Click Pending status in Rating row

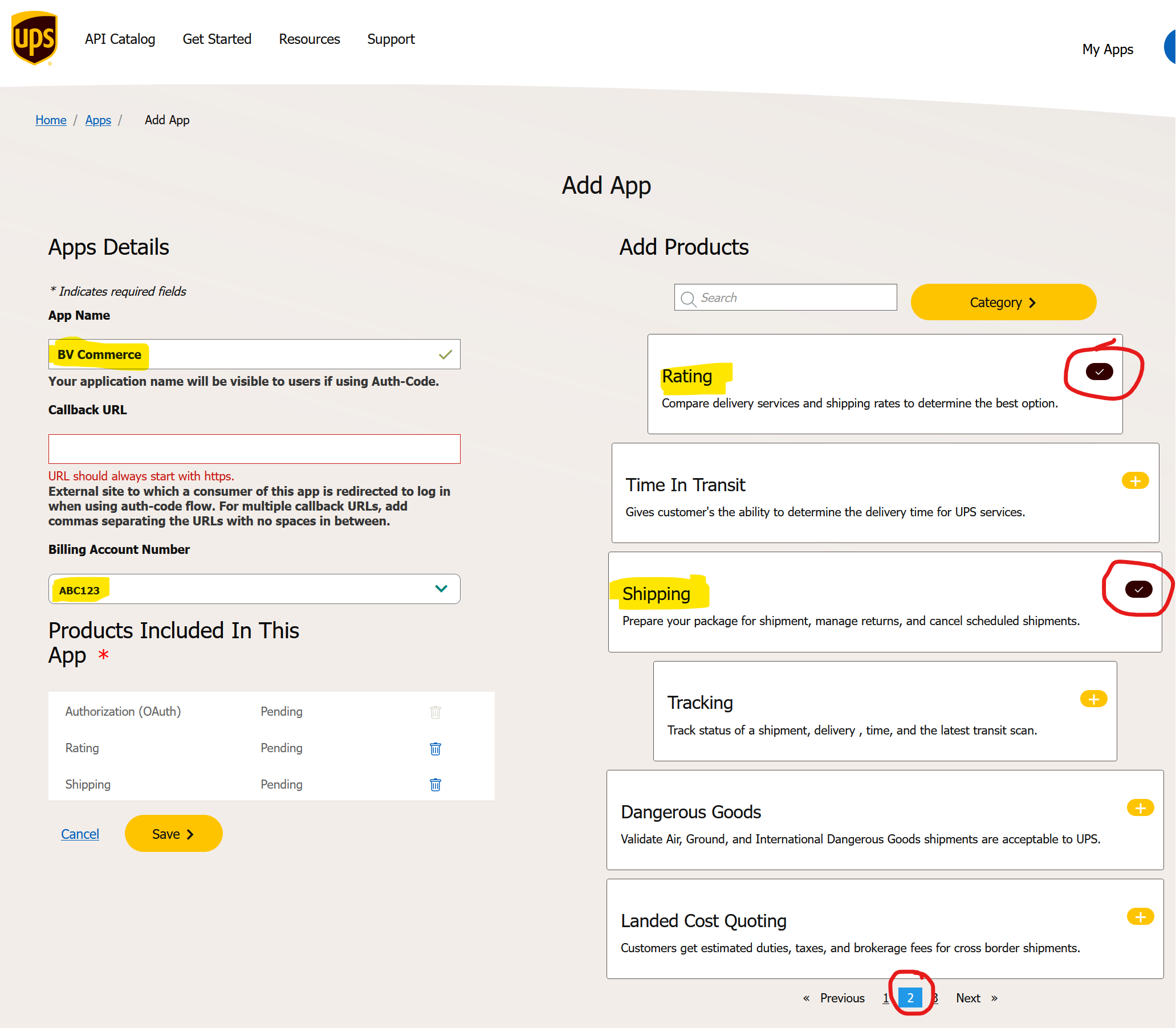281,748
